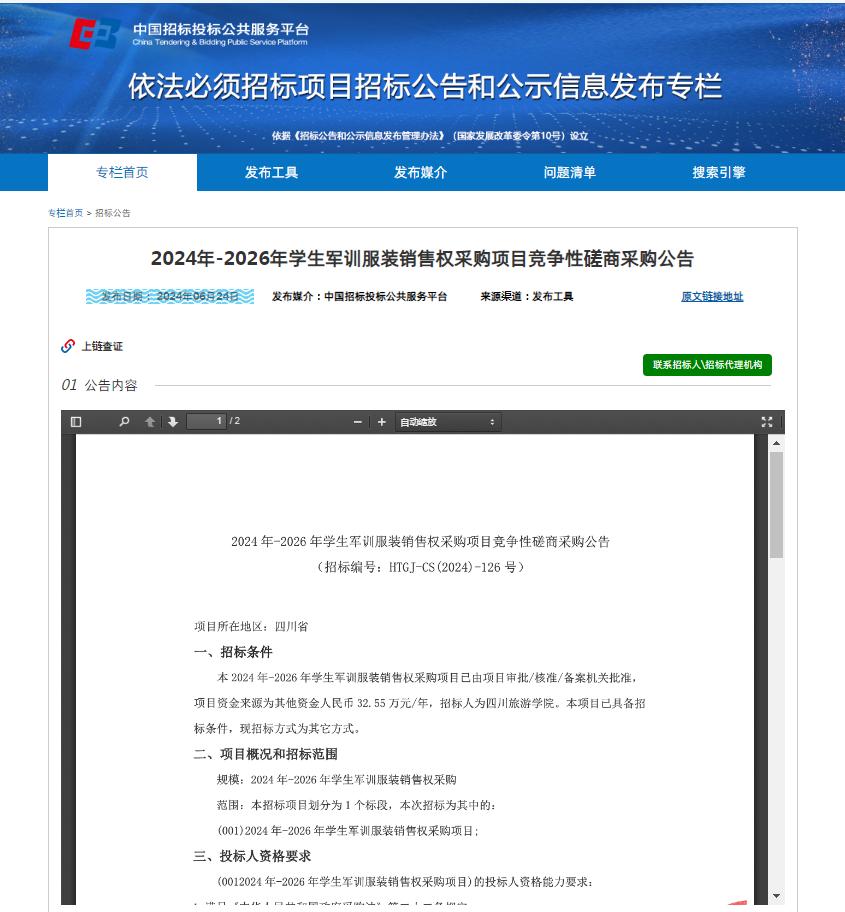This screenshot has width=845, height=912.
Task: Click the 联系招标人\招标代理机构 button
Action: point(707,365)
